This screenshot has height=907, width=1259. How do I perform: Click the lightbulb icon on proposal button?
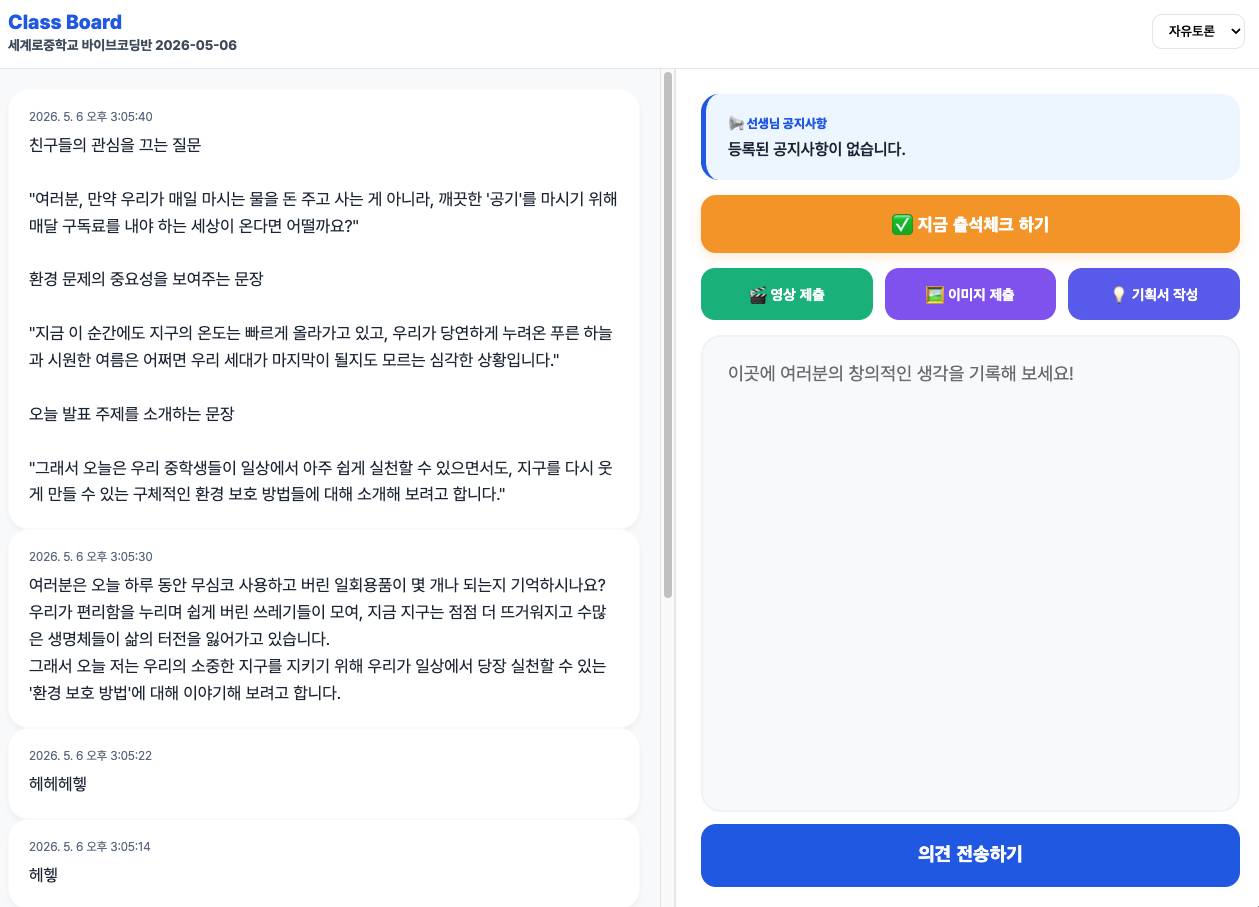[x=1119, y=295]
